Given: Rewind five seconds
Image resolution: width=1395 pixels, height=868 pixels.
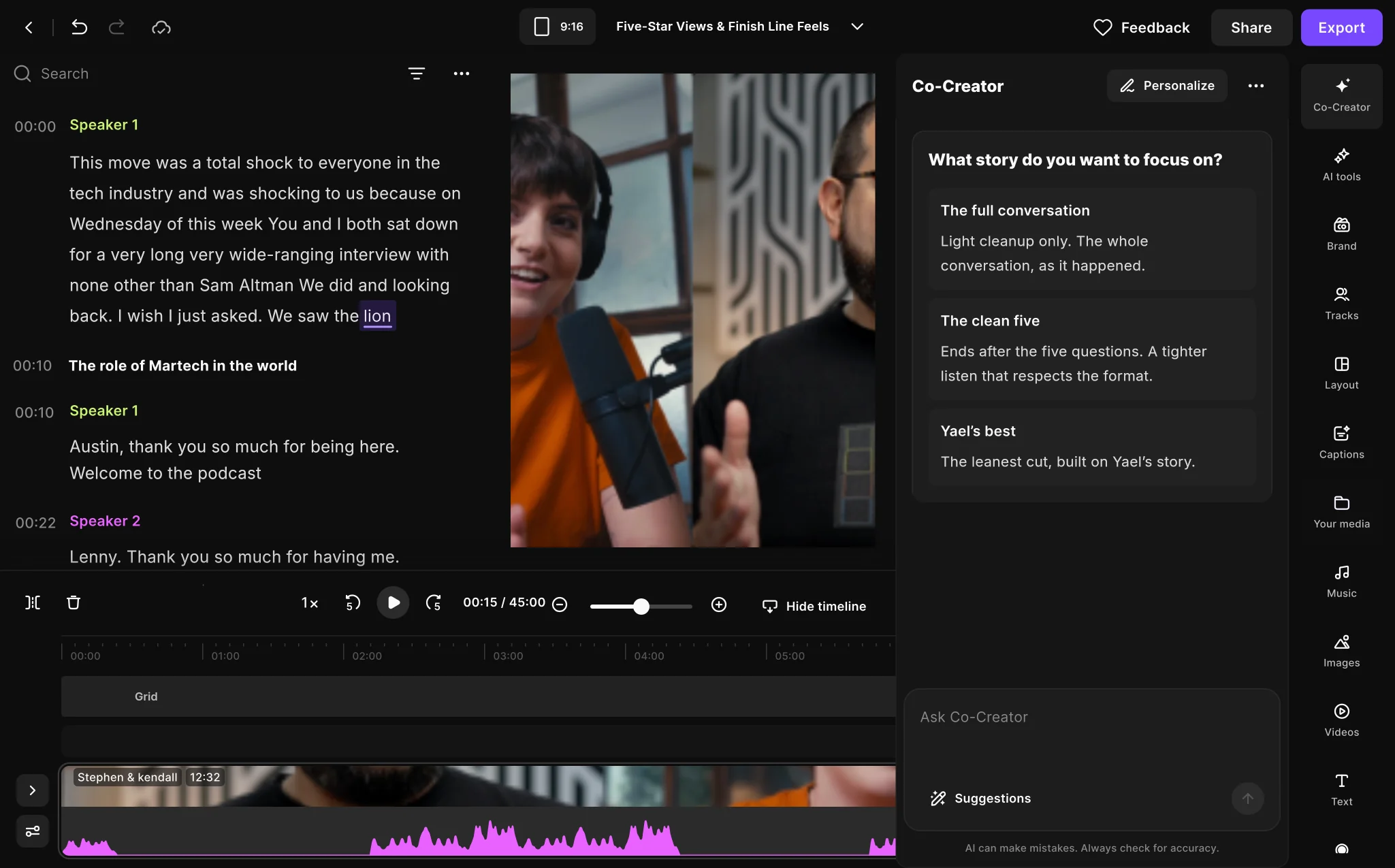Looking at the screenshot, I should click(x=352, y=603).
